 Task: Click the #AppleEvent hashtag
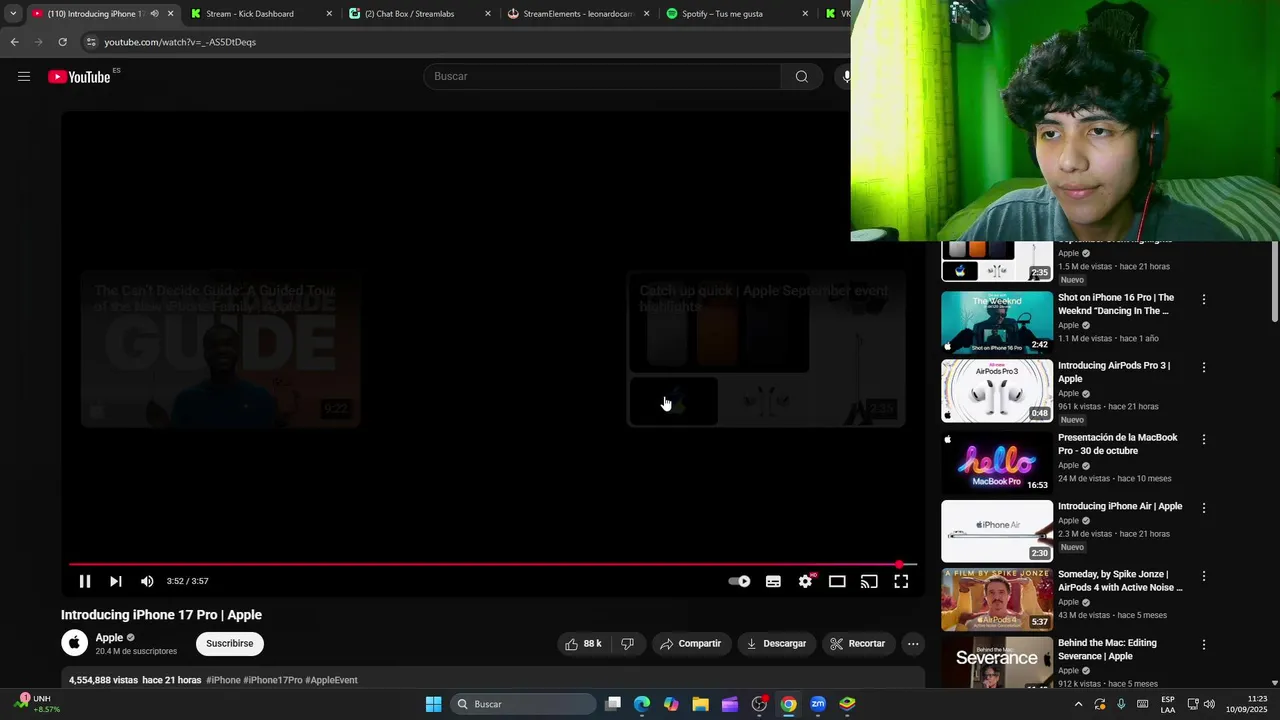point(331,680)
